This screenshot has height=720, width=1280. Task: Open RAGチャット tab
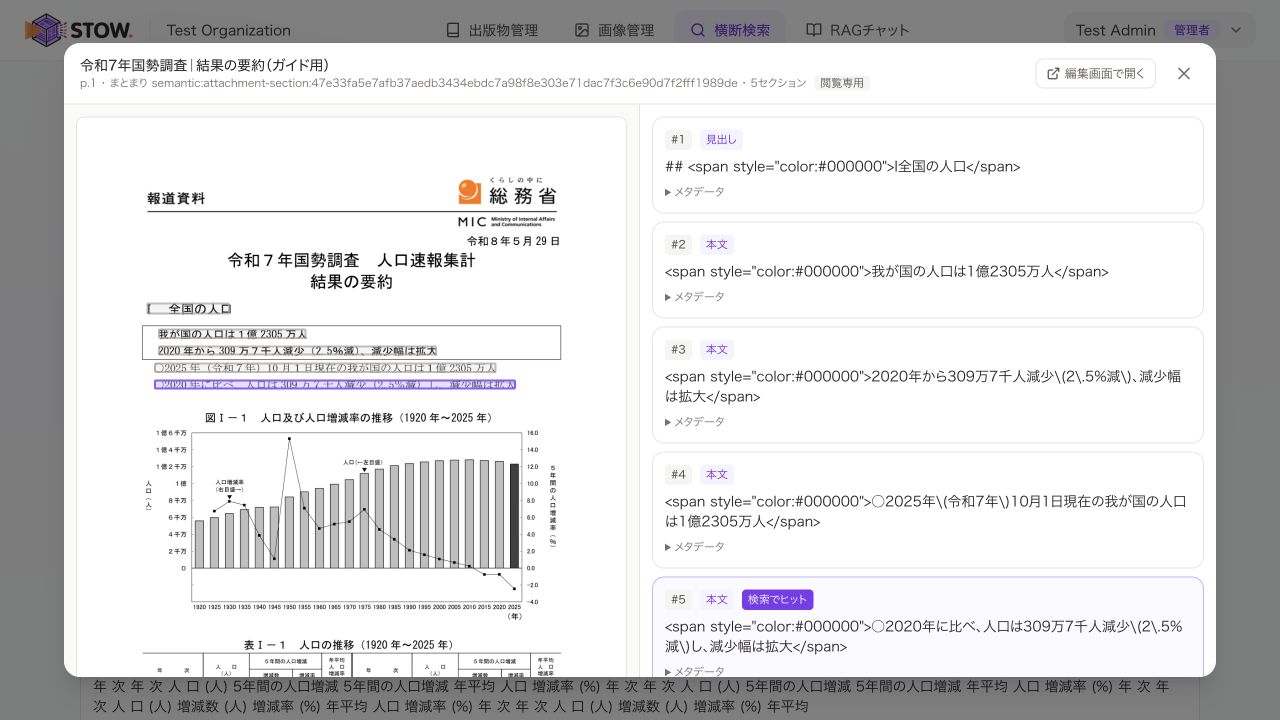click(858, 30)
